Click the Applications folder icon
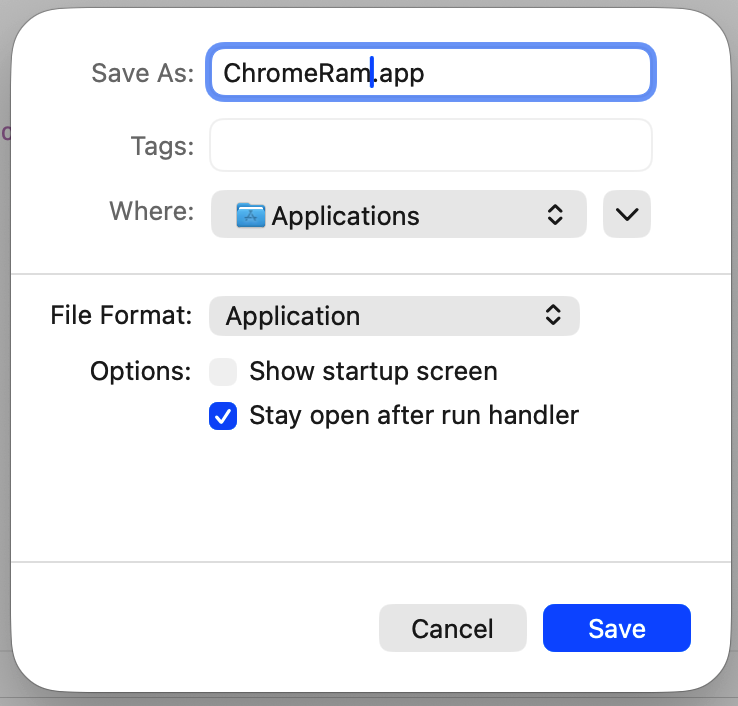The height and width of the screenshot is (706, 738). click(250, 215)
